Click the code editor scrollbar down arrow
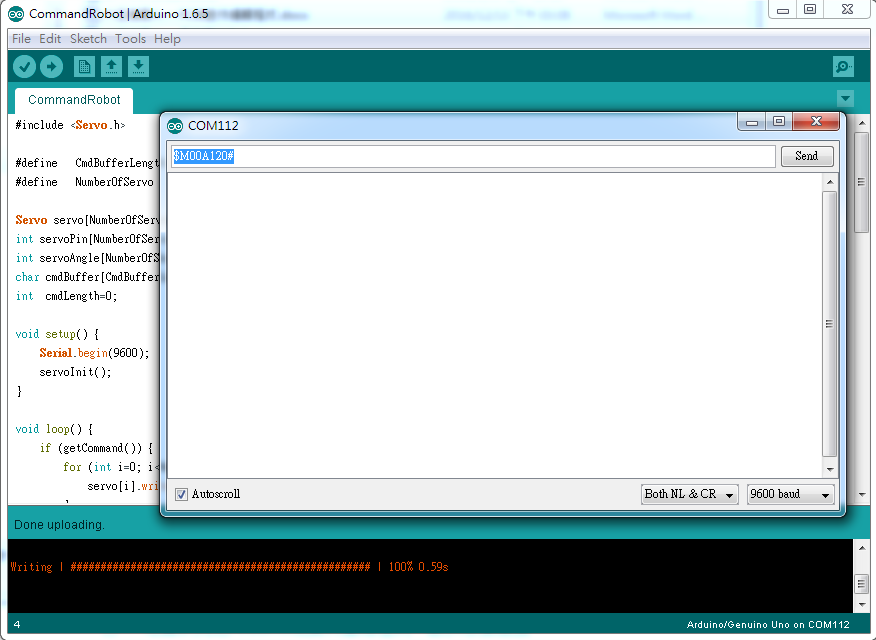The image size is (876, 640). pyautogui.click(x=861, y=495)
